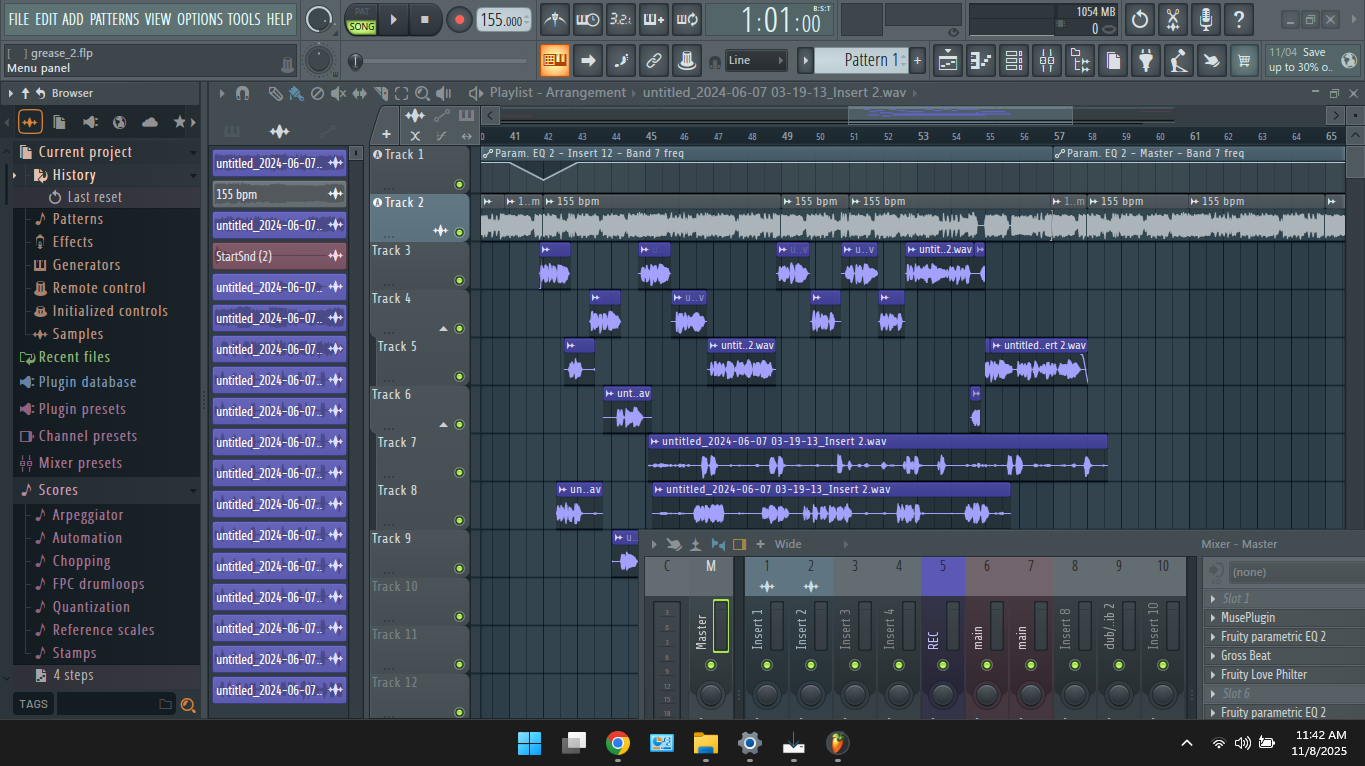1365x766 pixels.
Task: Select StartSnd (2) in the picker
Action: [x=280, y=256]
